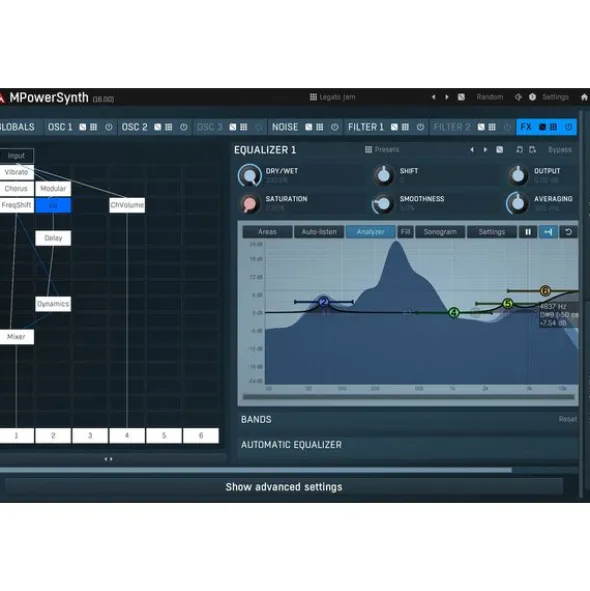This screenshot has width=590, height=591.
Task: Open the Legato jam preset grid icon
Action: click(x=313, y=97)
